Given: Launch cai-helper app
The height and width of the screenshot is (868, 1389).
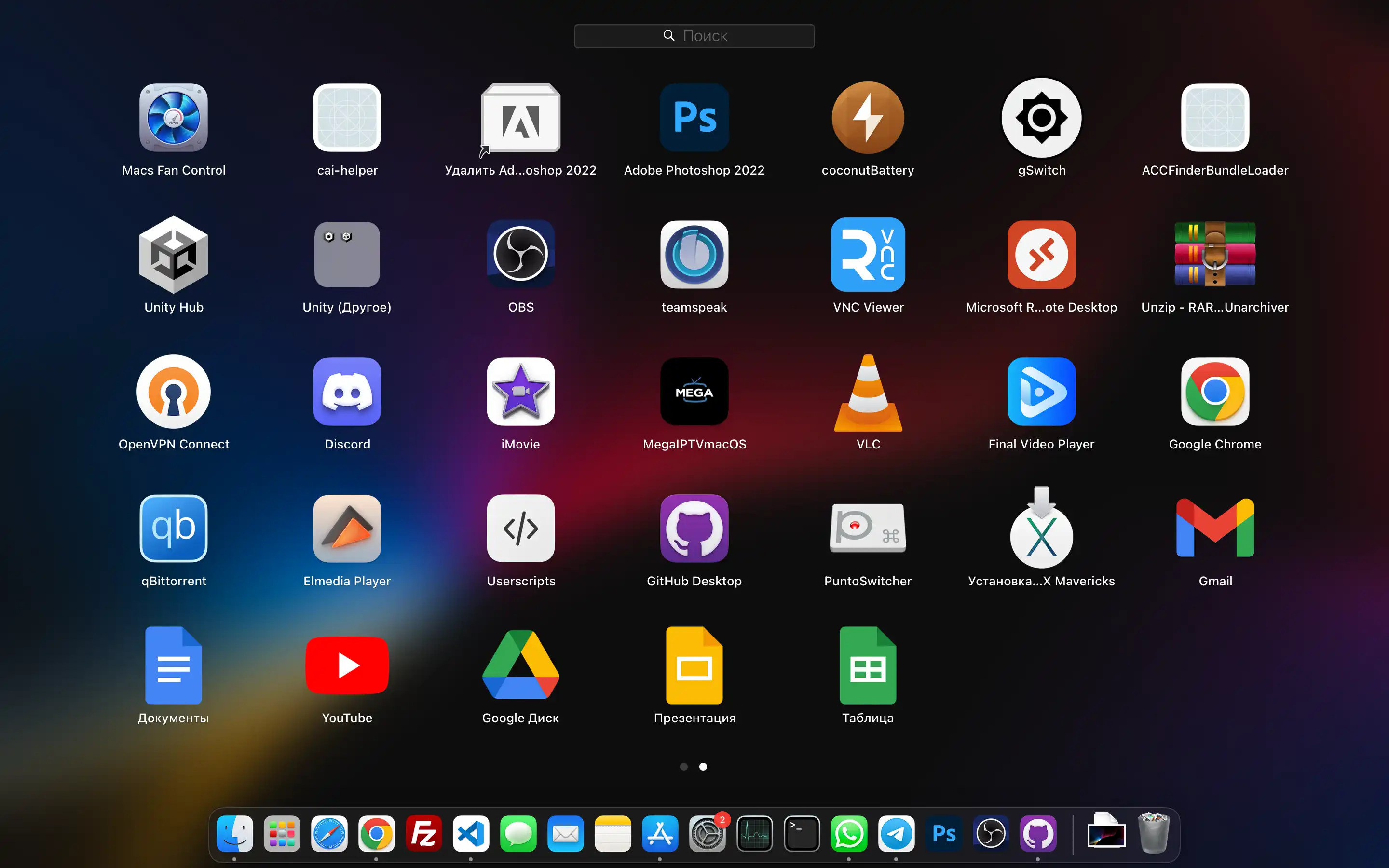Looking at the screenshot, I should [347, 118].
